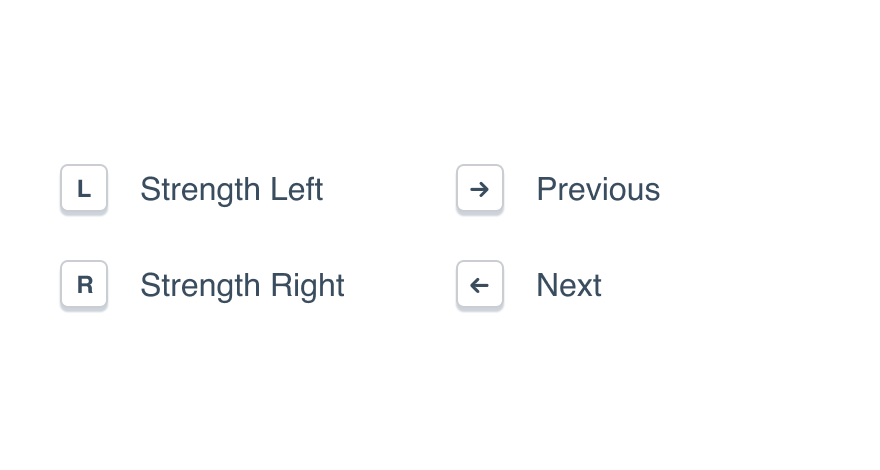Image resolution: width=880 pixels, height=470 pixels.
Task: Activate the Strength Right shortcut text
Action: pos(242,285)
